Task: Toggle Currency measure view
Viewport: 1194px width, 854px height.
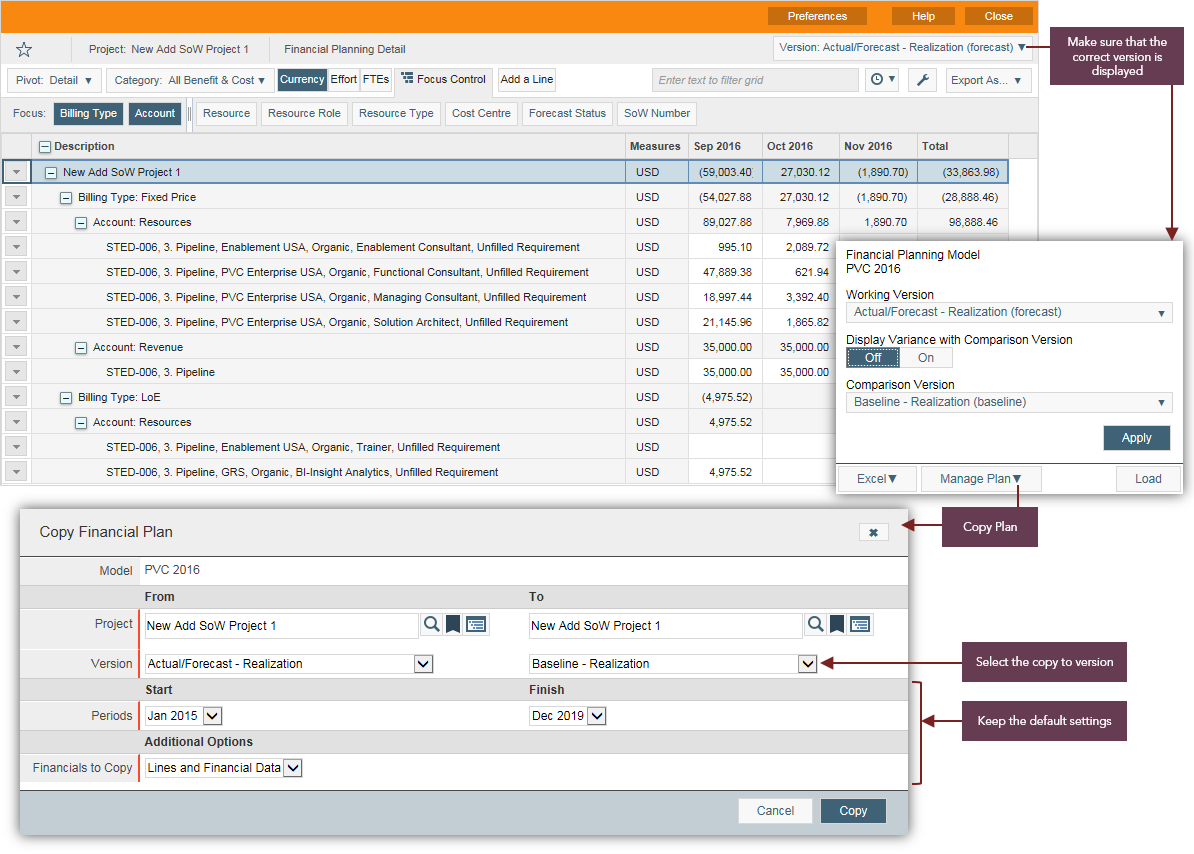Action: click(302, 79)
